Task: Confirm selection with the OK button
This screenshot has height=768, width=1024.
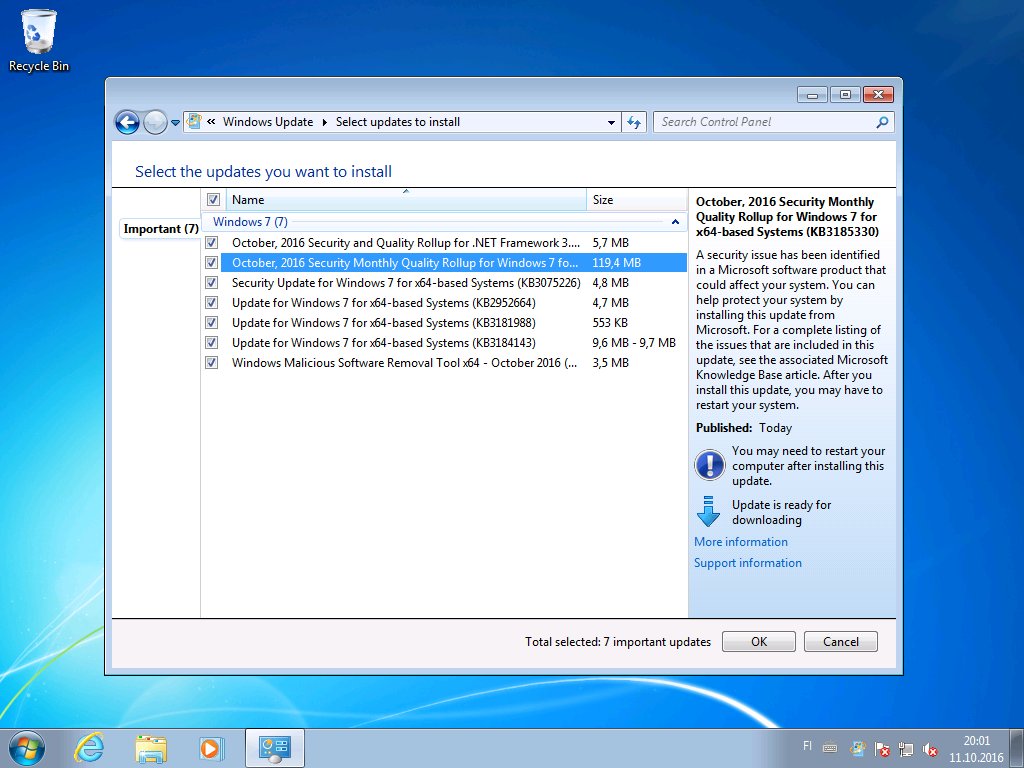Action: [x=758, y=641]
